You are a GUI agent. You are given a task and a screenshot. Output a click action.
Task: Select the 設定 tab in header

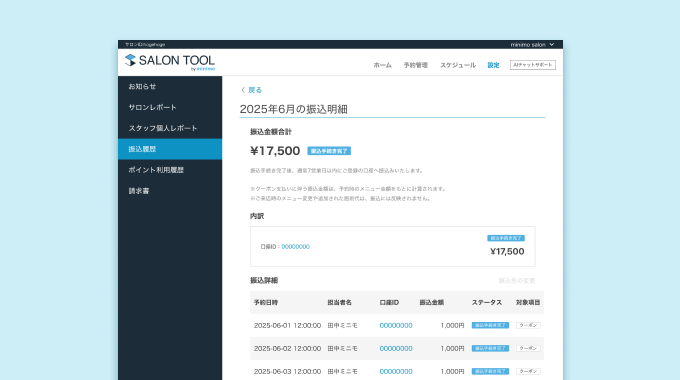point(493,65)
